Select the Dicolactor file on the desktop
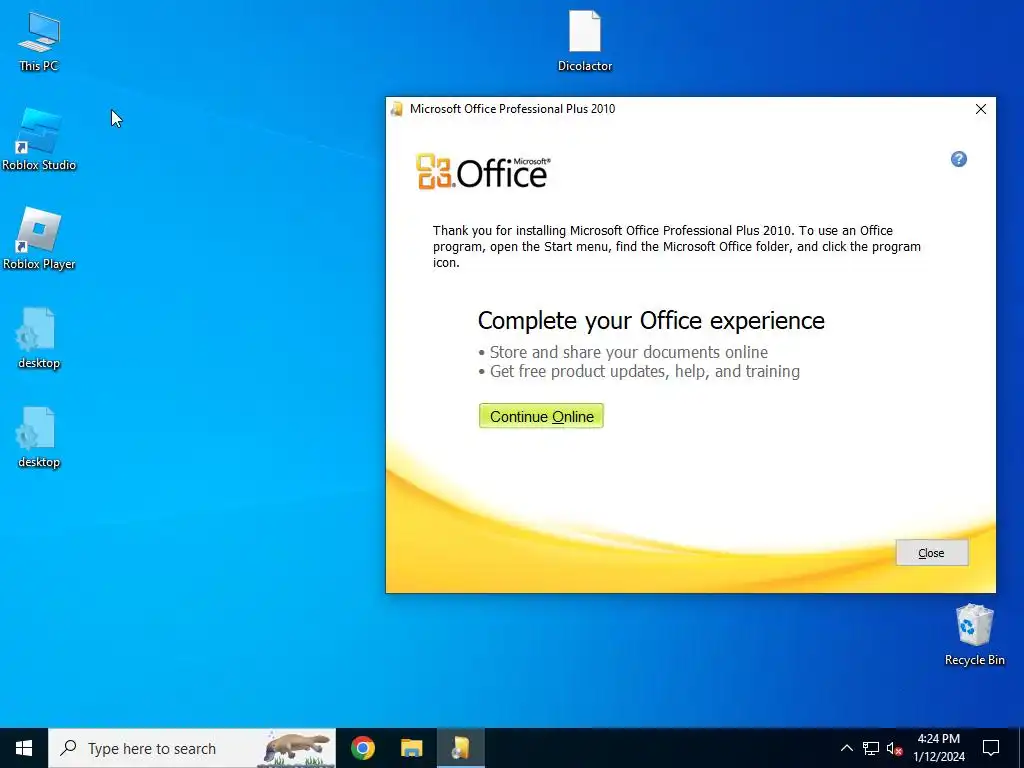The width and height of the screenshot is (1024, 768). tap(584, 40)
